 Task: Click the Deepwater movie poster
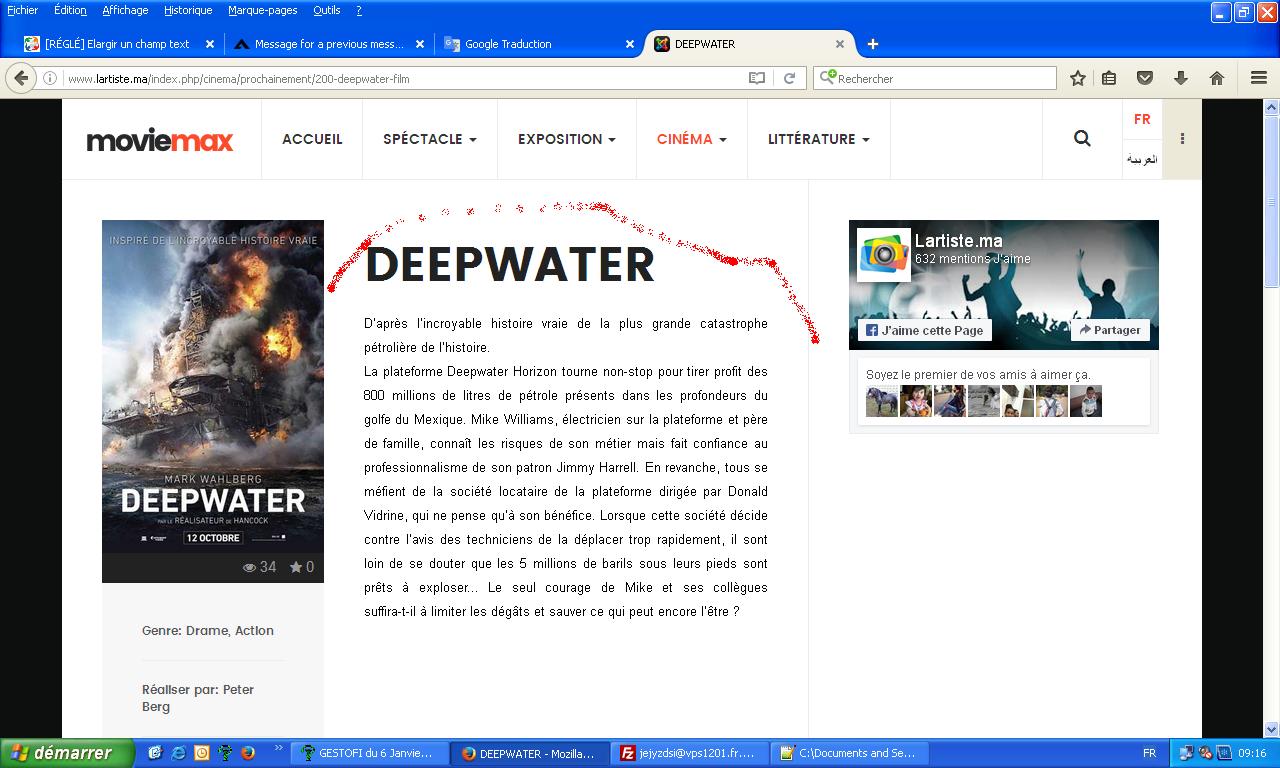pyautogui.click(x=213, y=386)
